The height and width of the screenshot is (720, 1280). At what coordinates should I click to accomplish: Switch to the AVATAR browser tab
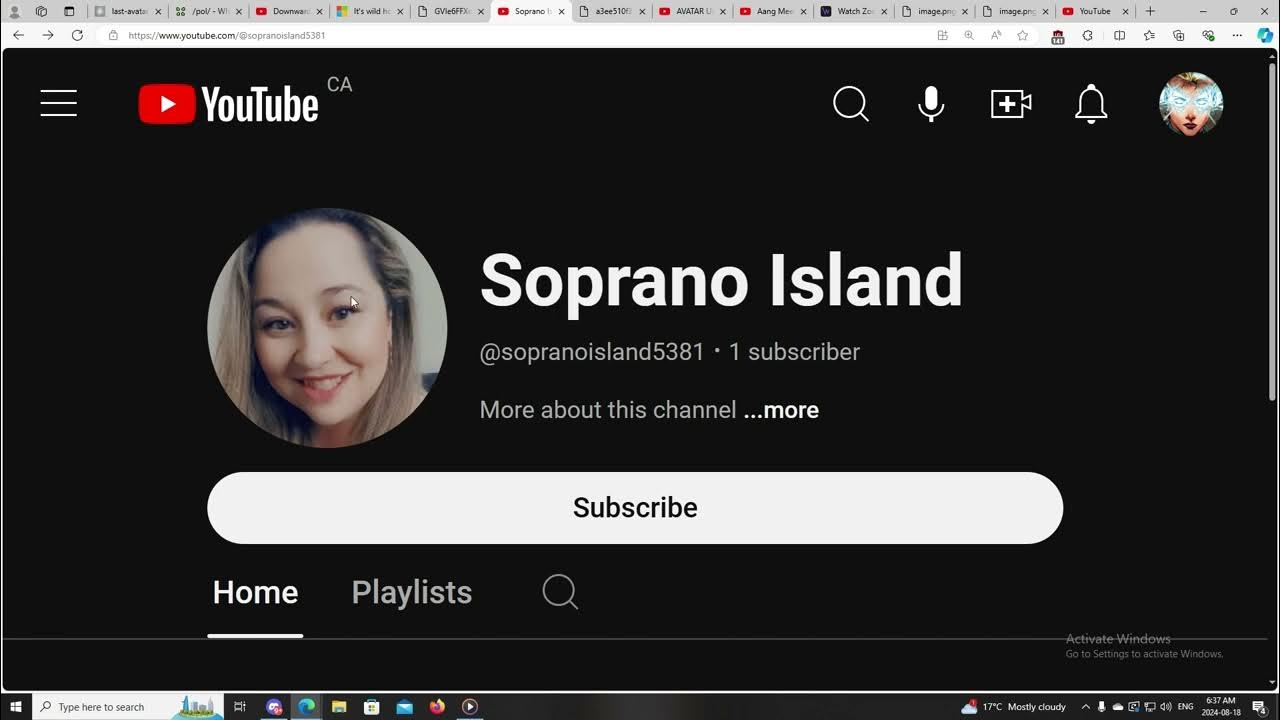[x=688, y=11]
